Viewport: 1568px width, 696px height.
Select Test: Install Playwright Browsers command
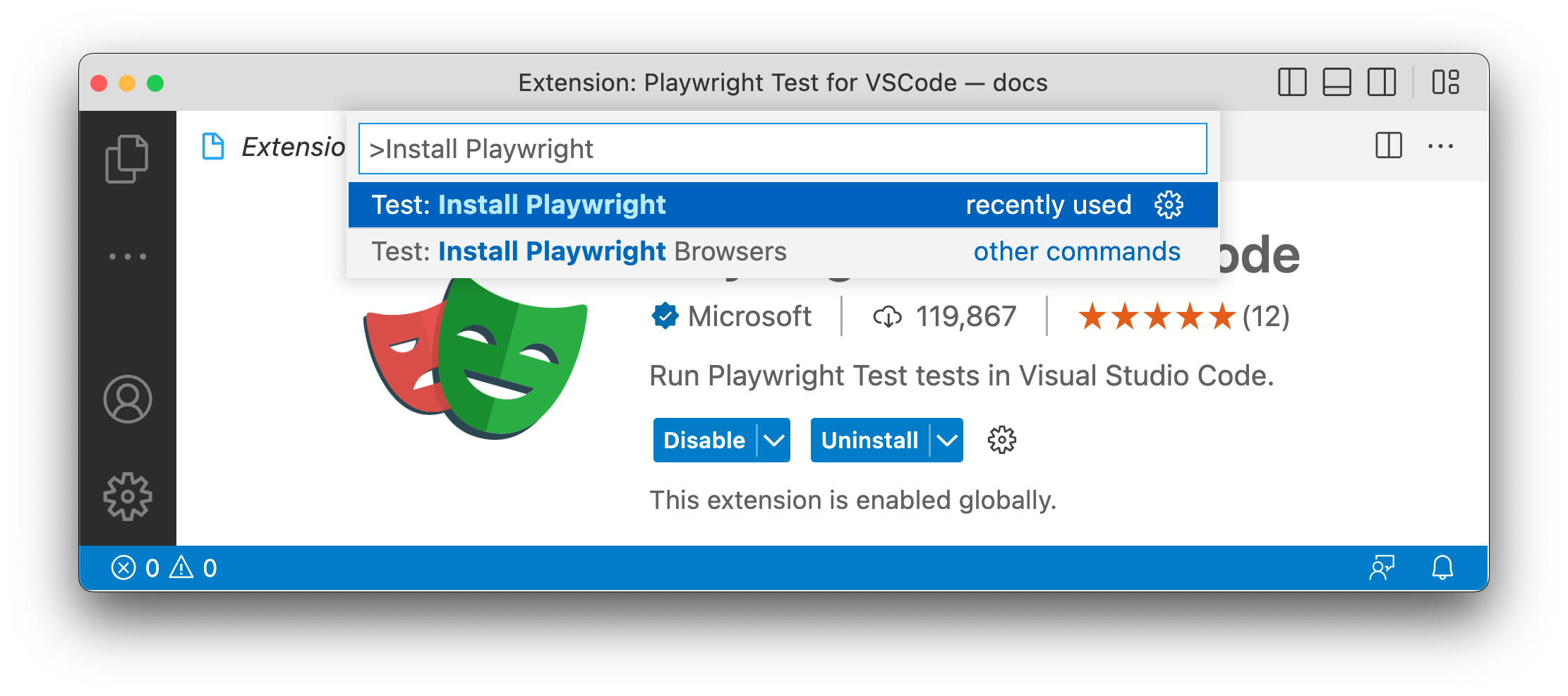point(577,251)
